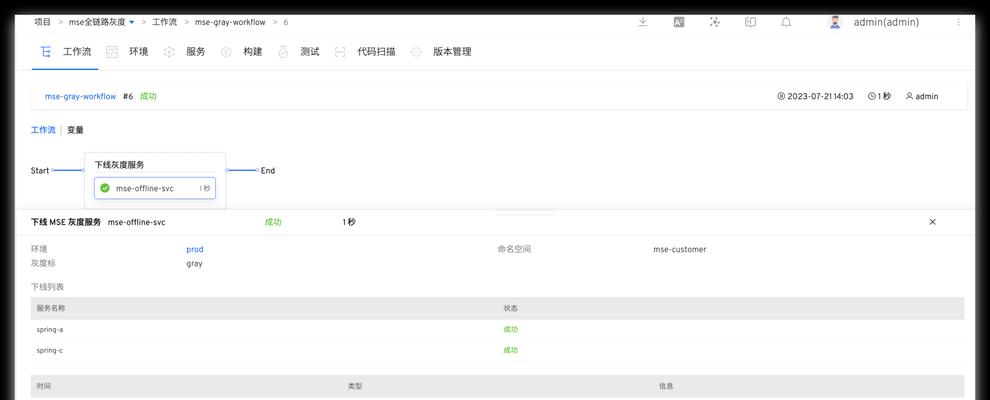Click the start time play icon
990x400 pixels.
[x=781, y=97]
